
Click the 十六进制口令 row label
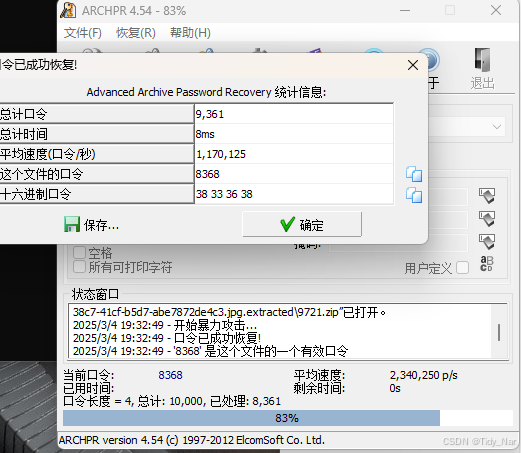point(97,194)
